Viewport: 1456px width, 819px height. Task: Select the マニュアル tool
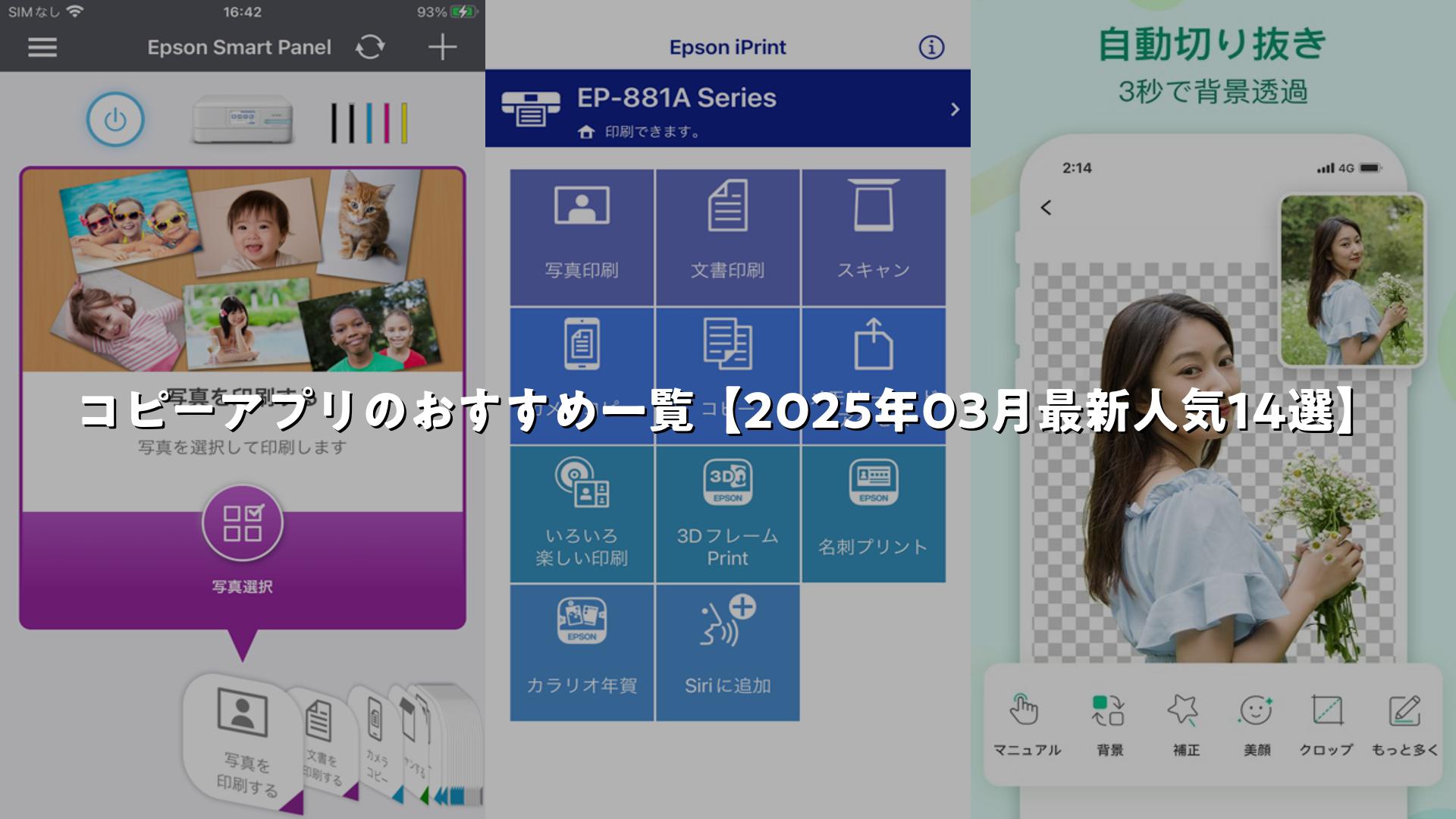1027,724
